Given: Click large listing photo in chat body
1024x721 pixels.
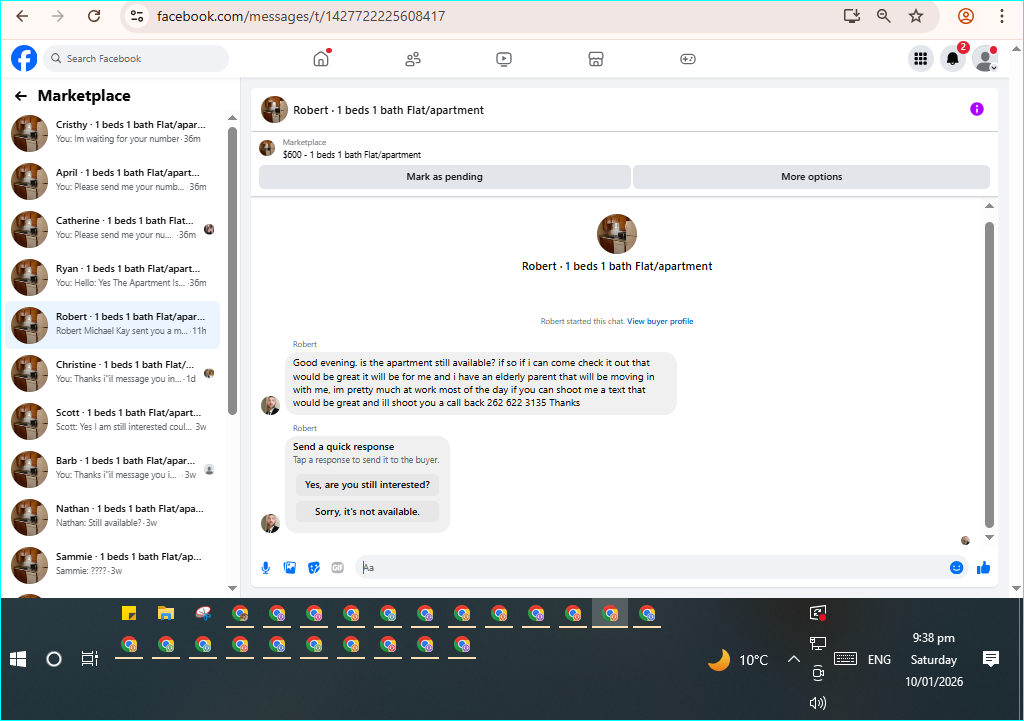Looking at the screenshot, I should 616,234.
